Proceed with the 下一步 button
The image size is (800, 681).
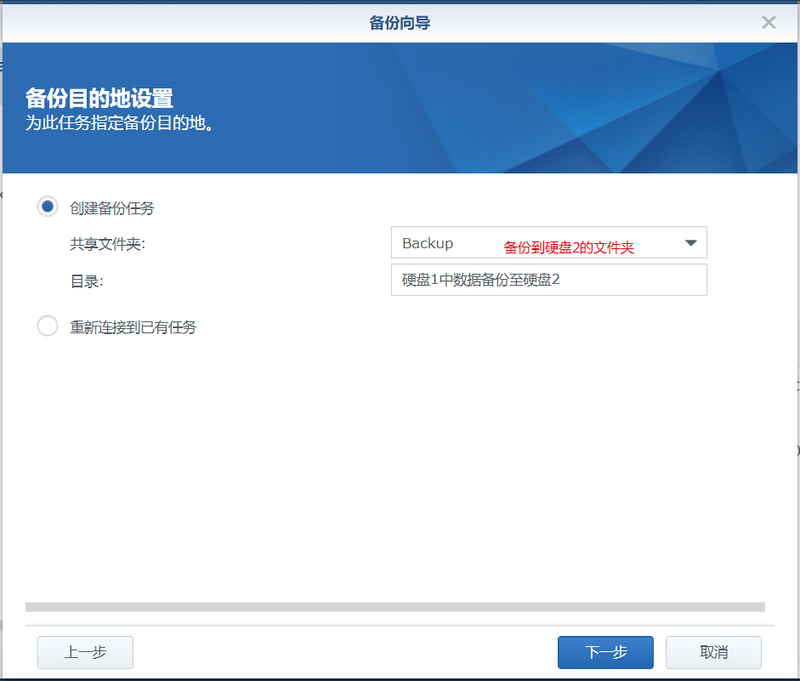pos(605,652)
